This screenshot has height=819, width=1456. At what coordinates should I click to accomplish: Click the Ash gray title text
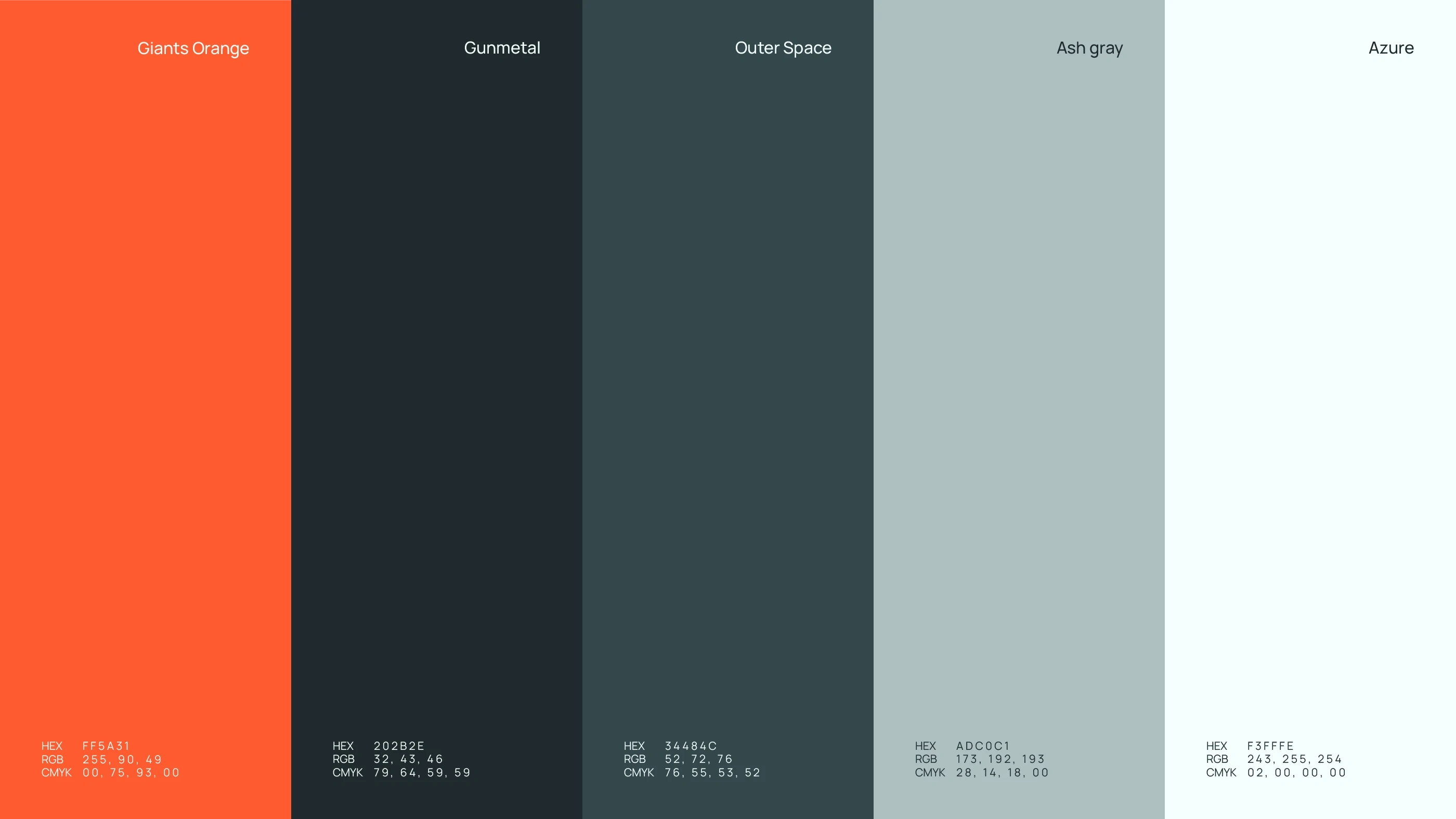click(1089, 48)
